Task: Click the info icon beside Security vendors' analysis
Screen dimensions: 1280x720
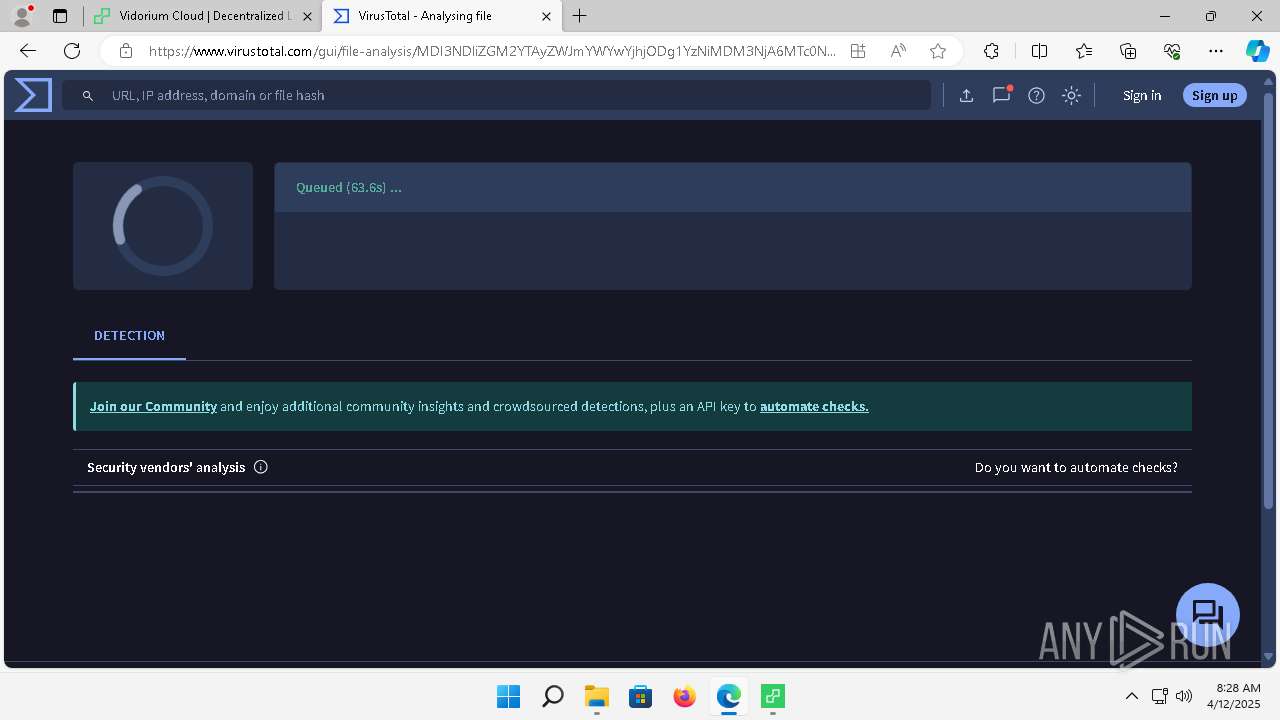Action: pyautogui.click(x=261, y=467)
